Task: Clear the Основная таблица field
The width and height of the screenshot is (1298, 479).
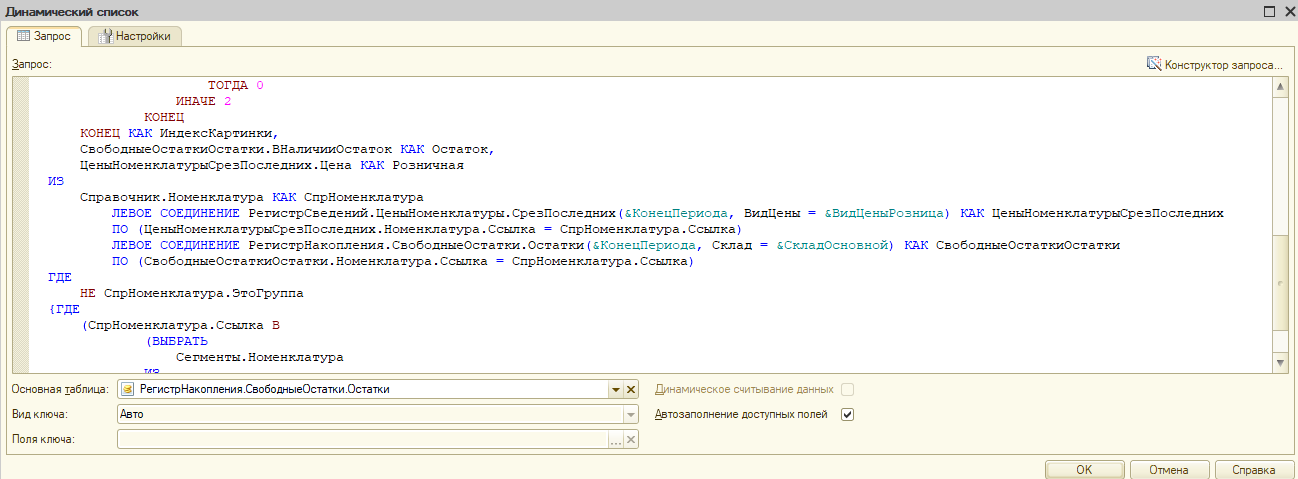Action: pyautogui.click(x=631, y=389)
